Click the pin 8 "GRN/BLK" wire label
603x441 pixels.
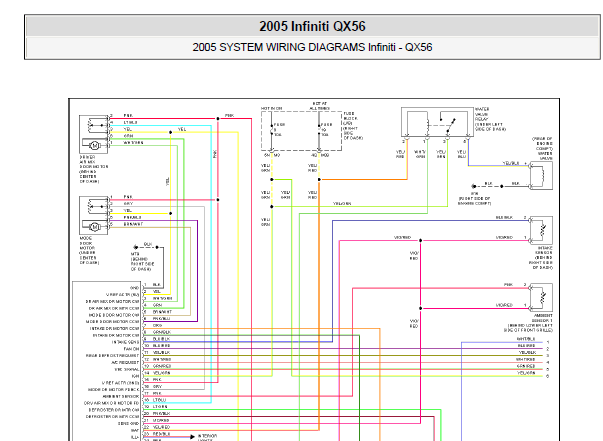(x=162, y=332)
